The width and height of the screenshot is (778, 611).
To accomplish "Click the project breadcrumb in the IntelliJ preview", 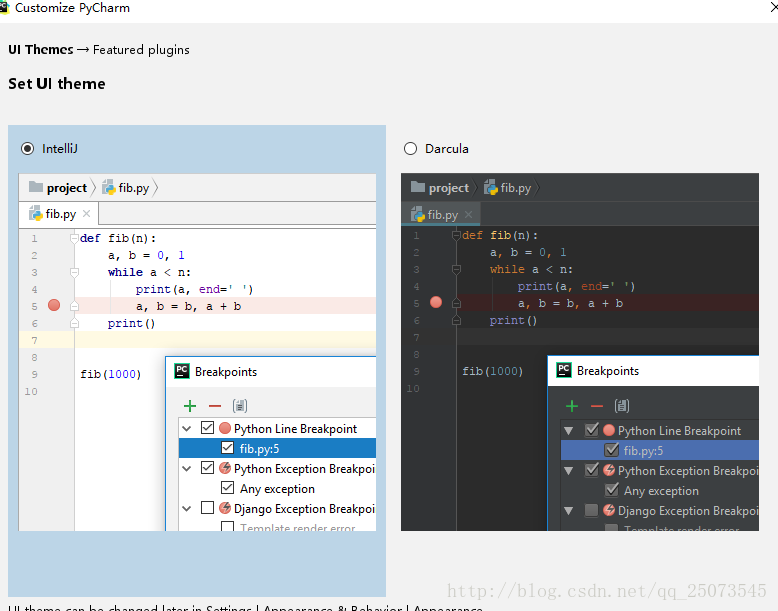I will [x=66, y=188].
